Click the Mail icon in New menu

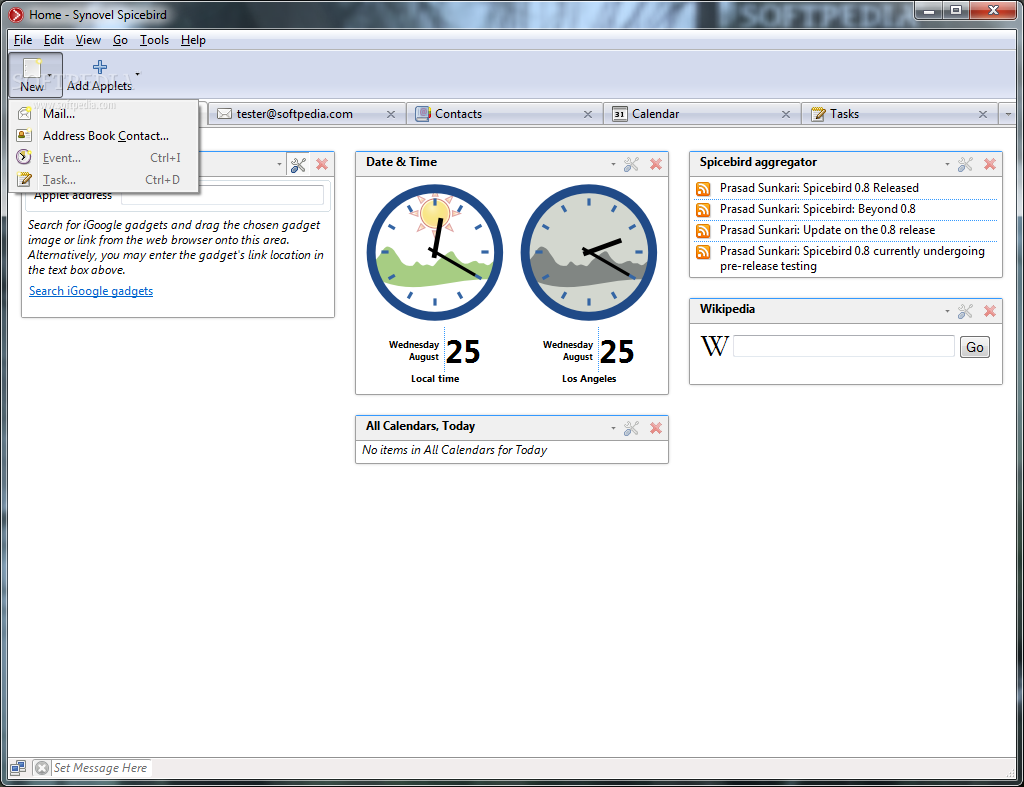coord(24,114)
